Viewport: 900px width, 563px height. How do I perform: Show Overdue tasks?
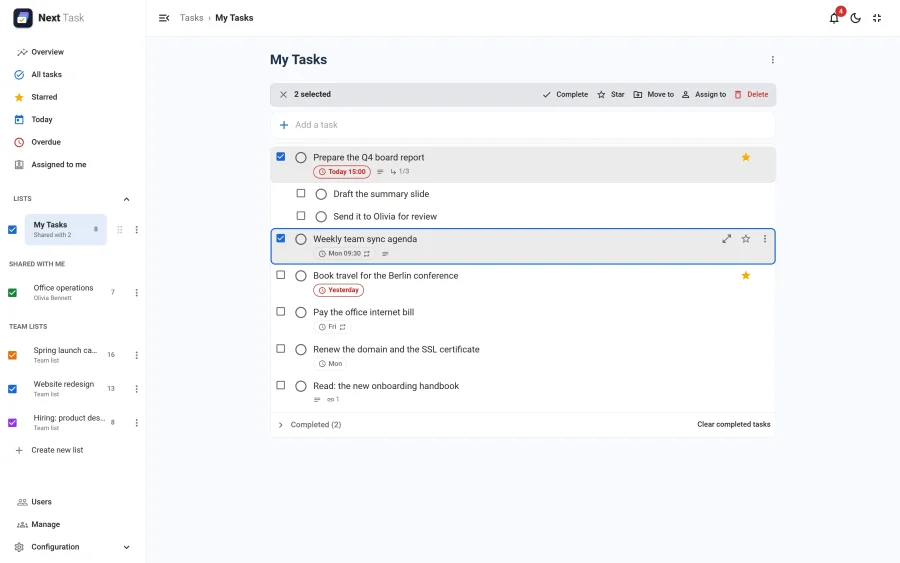(x=46, y=142)
